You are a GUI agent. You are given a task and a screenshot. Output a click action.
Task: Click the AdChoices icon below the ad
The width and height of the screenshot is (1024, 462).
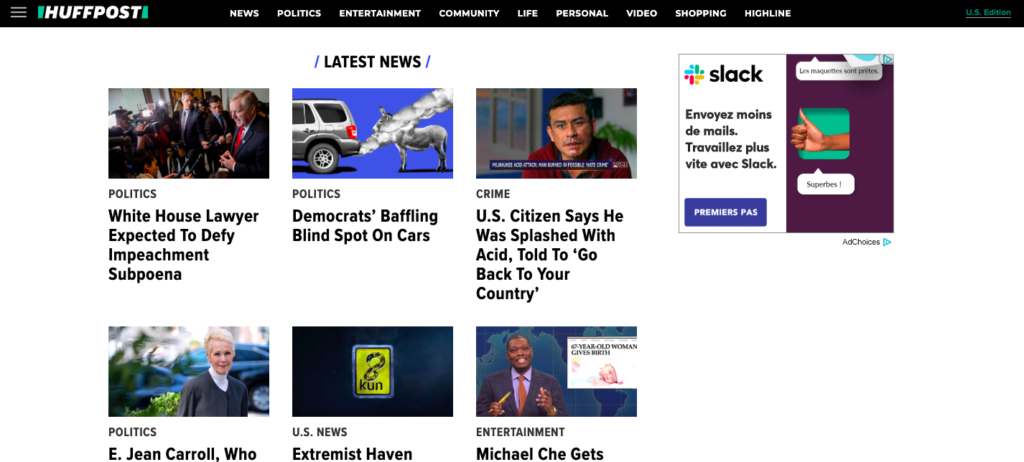887,242
